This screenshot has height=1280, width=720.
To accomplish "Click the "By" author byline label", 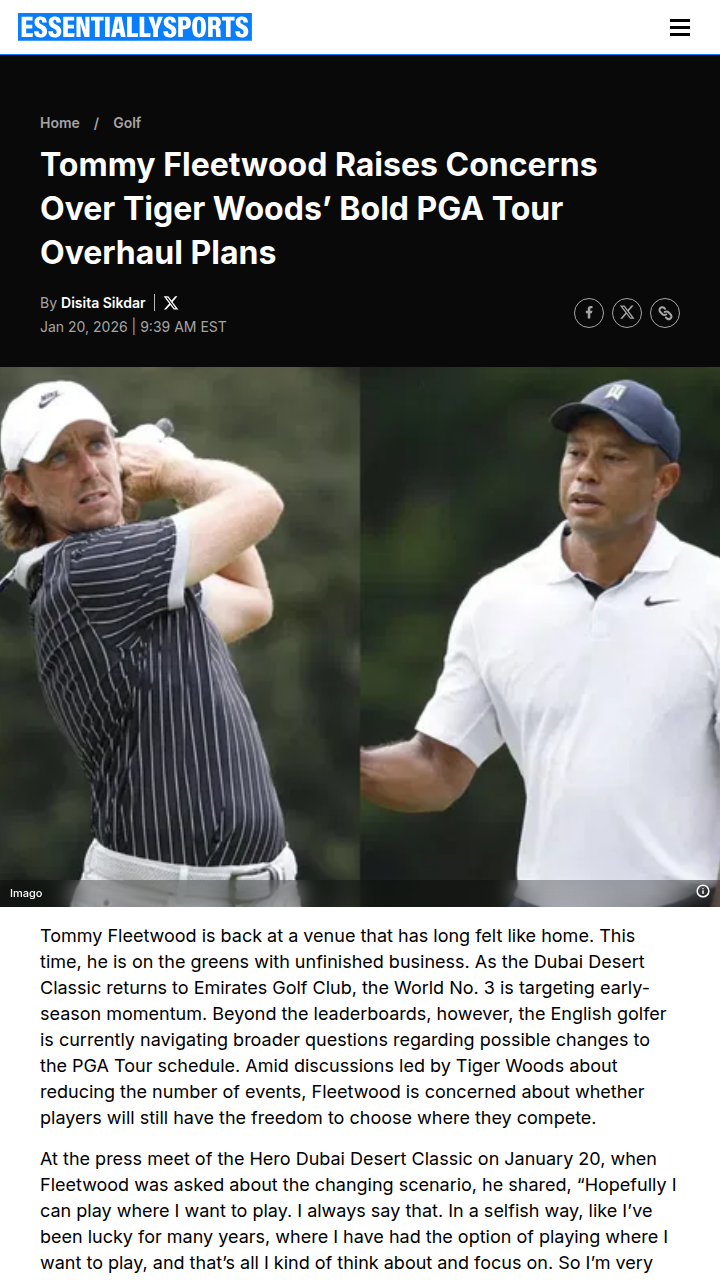I will click(48, 303).
